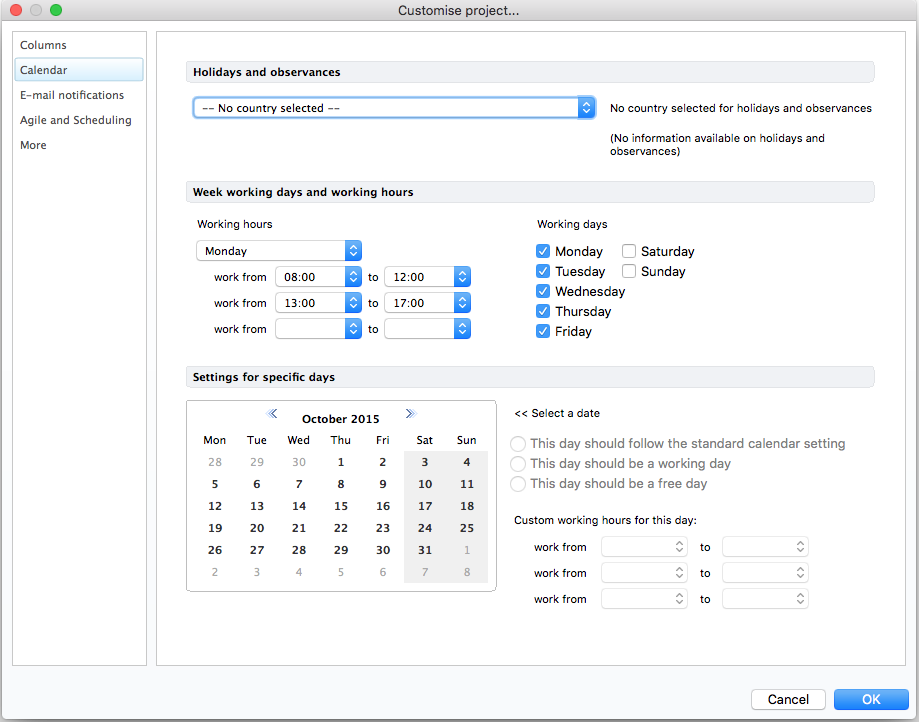The height and width of the screenshot is (722, 919).
Task: Select October 1 in the calendar
Action: click(341, 462)
